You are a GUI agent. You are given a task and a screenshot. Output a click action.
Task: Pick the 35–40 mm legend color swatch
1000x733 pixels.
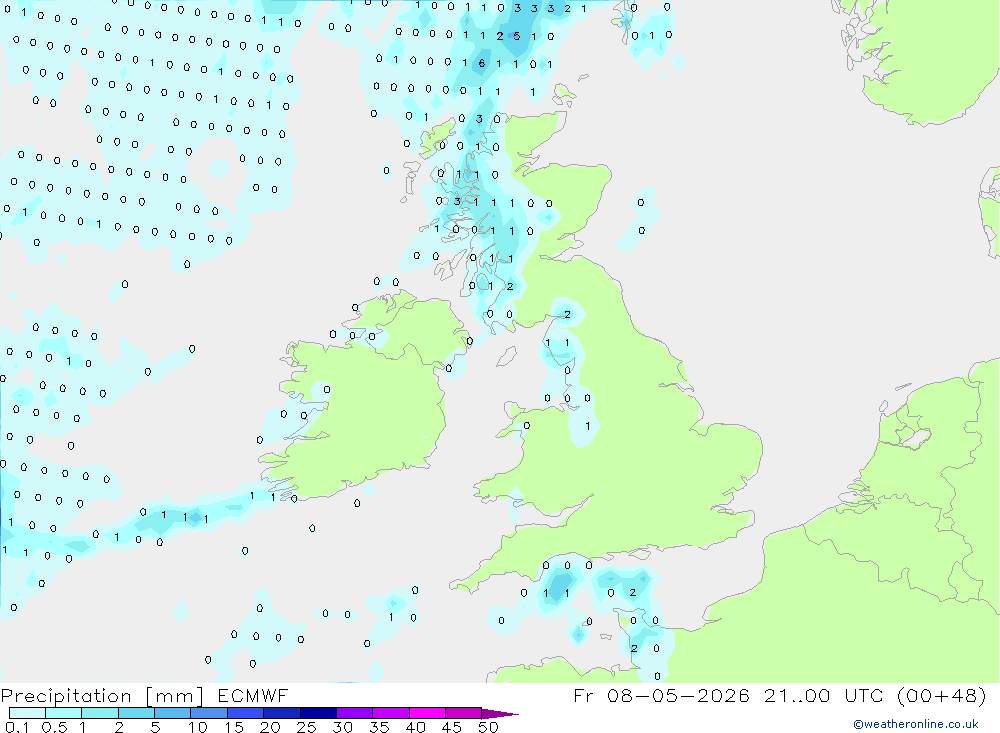tap(390, 713)
